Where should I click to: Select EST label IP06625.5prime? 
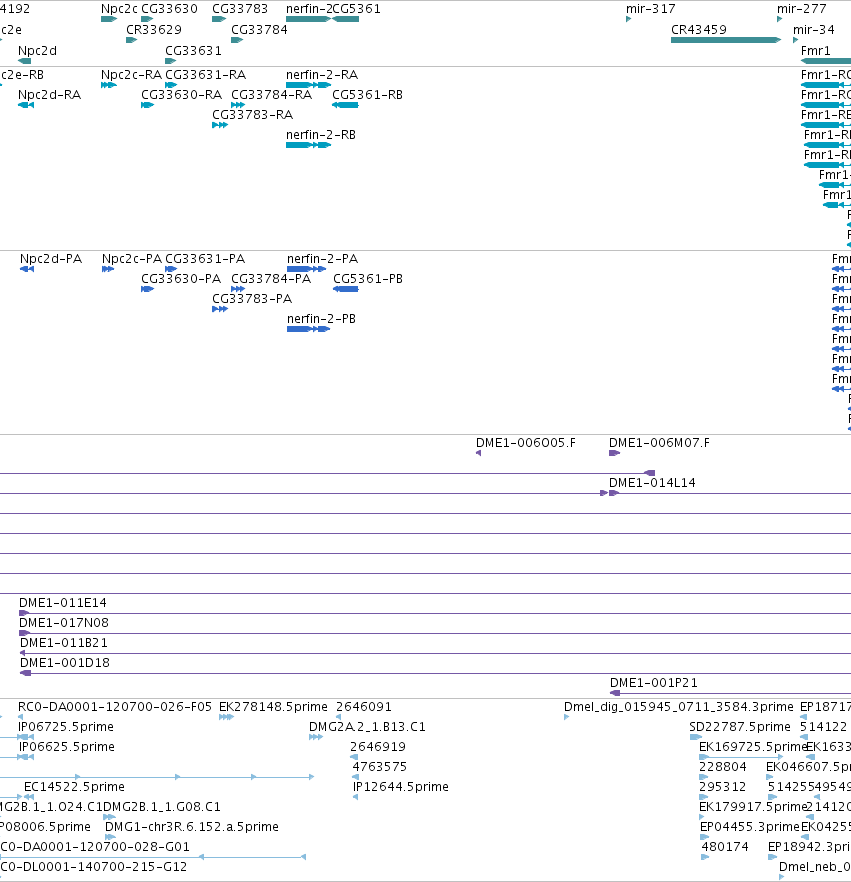[x=67, y=747]
